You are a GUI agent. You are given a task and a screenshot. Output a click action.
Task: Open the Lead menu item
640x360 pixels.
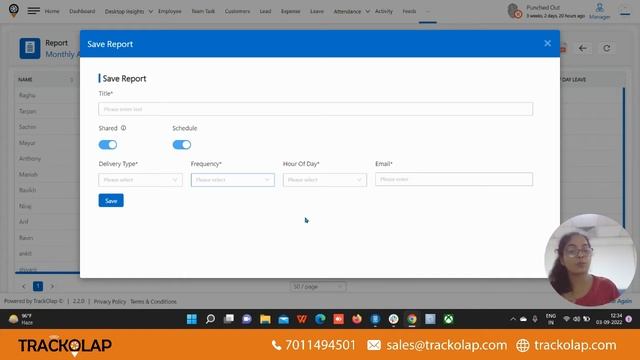coord(265,11)
